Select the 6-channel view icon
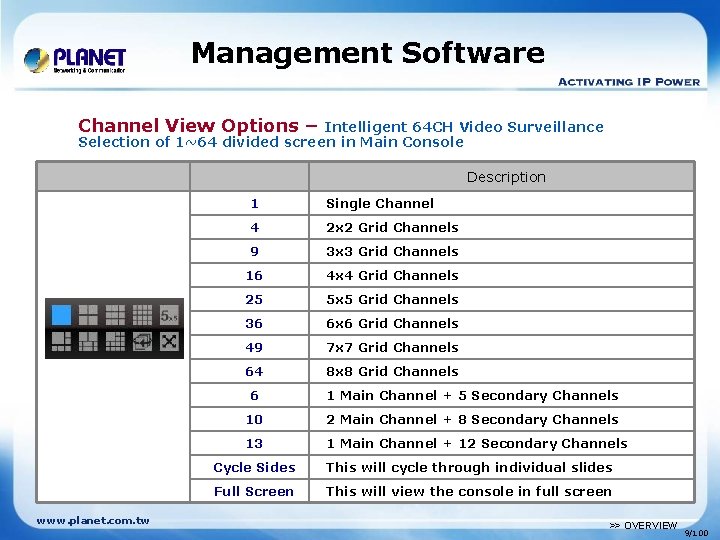720x540 pixels. tap(62, 342)
